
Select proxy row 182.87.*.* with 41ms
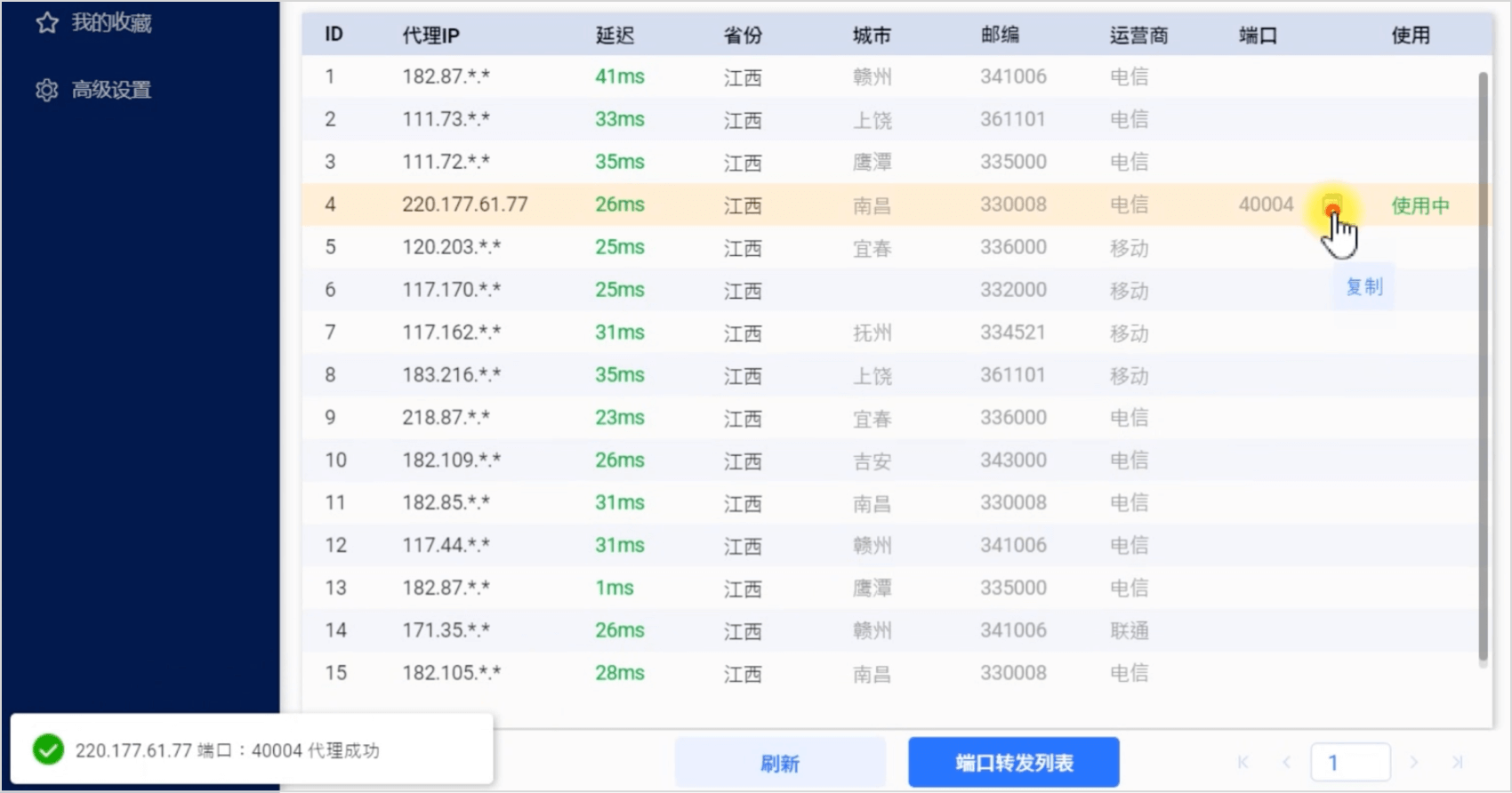889,76
